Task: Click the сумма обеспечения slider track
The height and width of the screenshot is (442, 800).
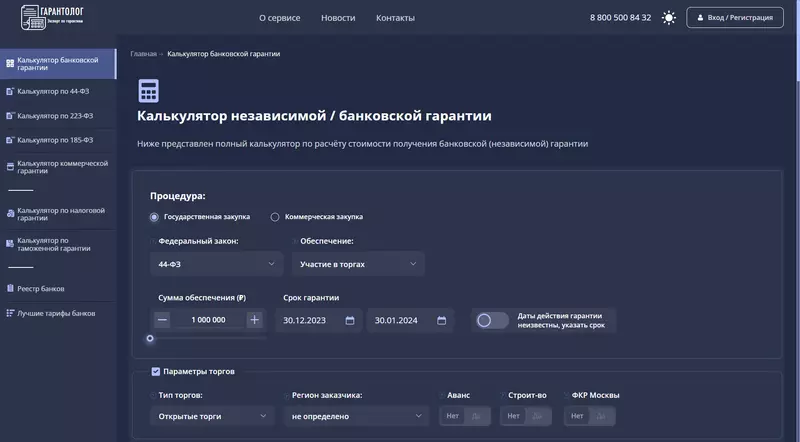Action: [x=208, y=338]
